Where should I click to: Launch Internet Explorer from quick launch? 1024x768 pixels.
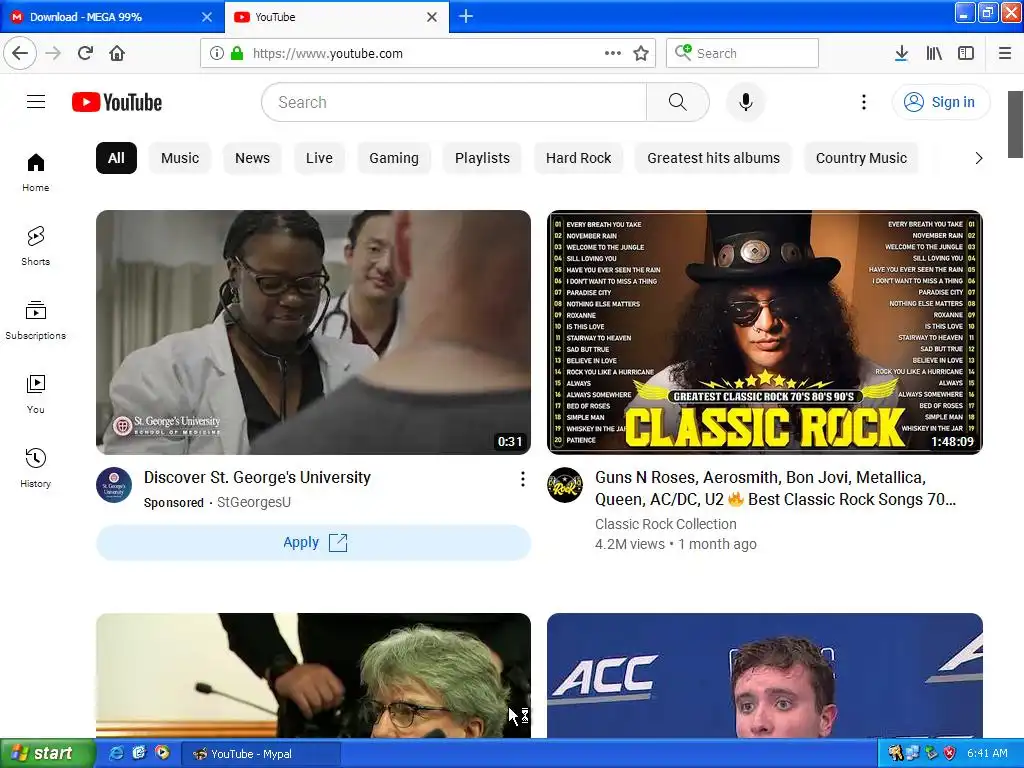tap(116, 753)
